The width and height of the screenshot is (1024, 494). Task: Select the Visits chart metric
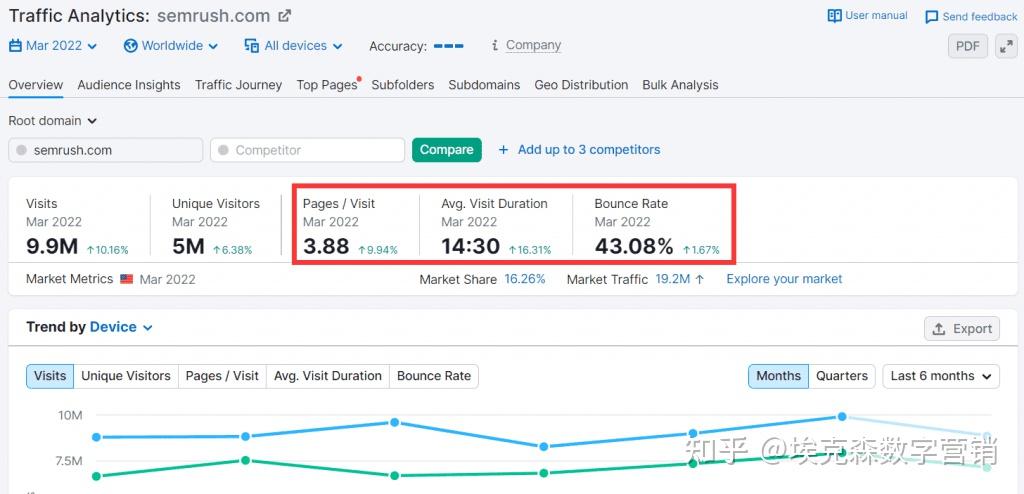50,376
